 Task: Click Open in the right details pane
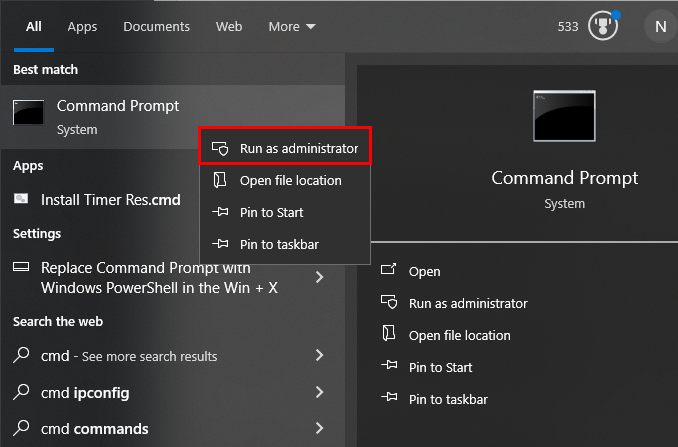424,271
